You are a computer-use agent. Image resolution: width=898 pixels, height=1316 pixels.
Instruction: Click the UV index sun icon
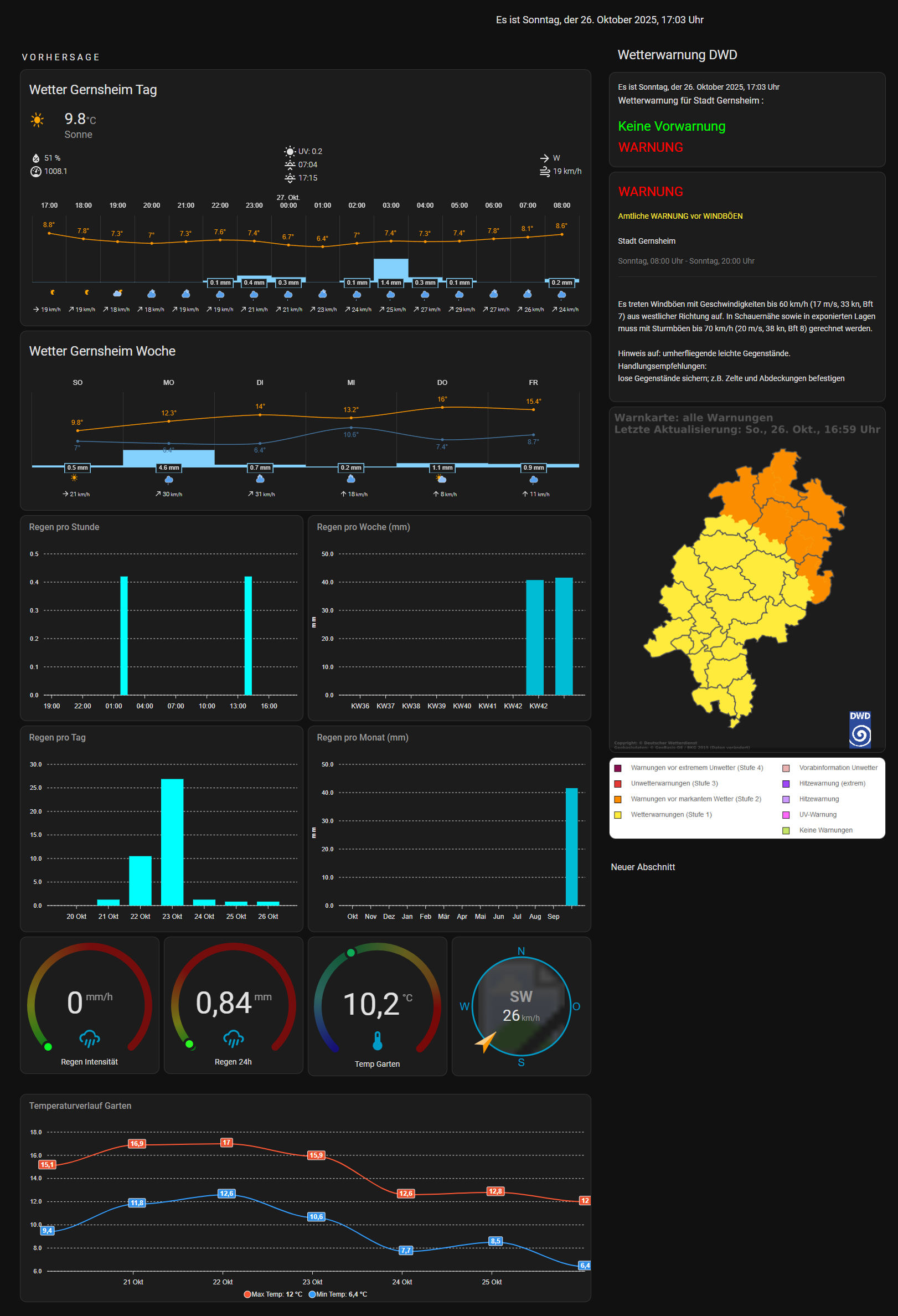(x=290, y=151)
